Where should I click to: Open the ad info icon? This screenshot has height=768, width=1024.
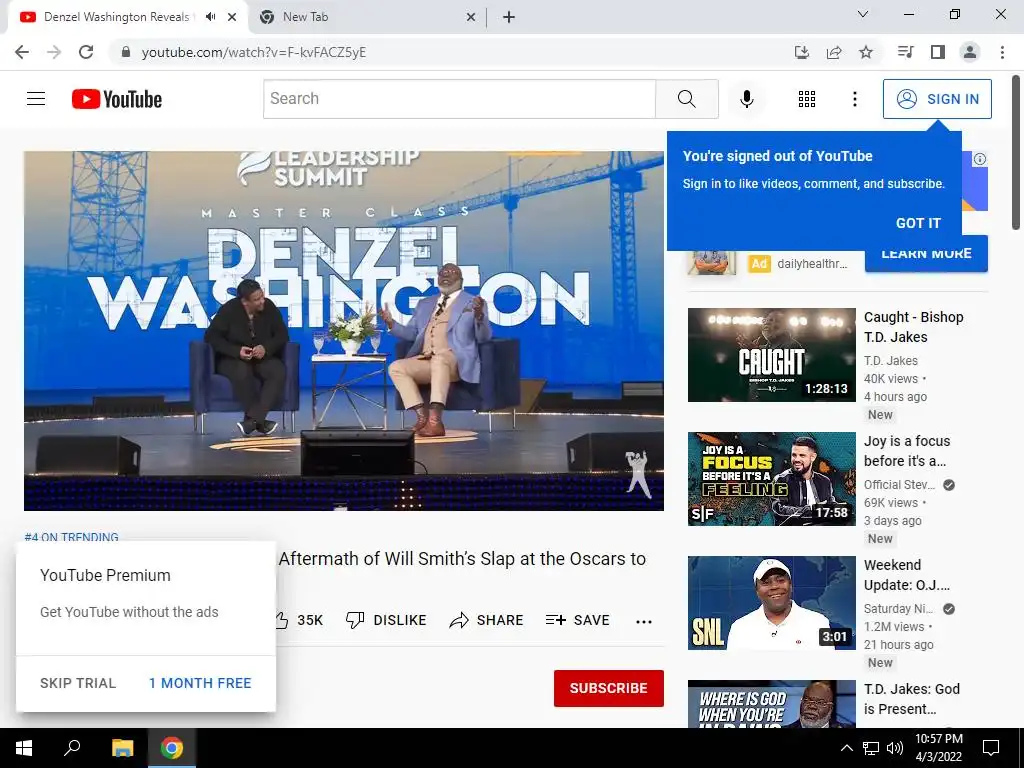(x=980, y=159)
